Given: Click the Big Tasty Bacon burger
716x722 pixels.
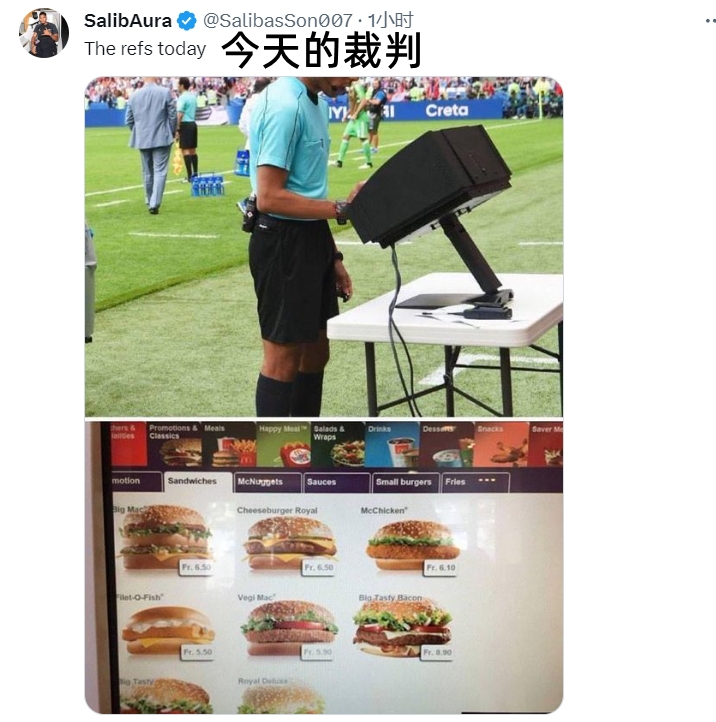Looking at the screenshot, I should [402, 627].
